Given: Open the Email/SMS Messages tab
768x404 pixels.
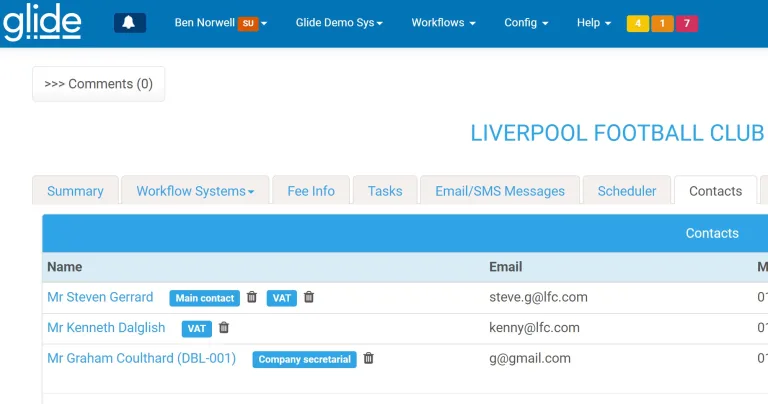Looking at the screenshot, I should (500, 190).
